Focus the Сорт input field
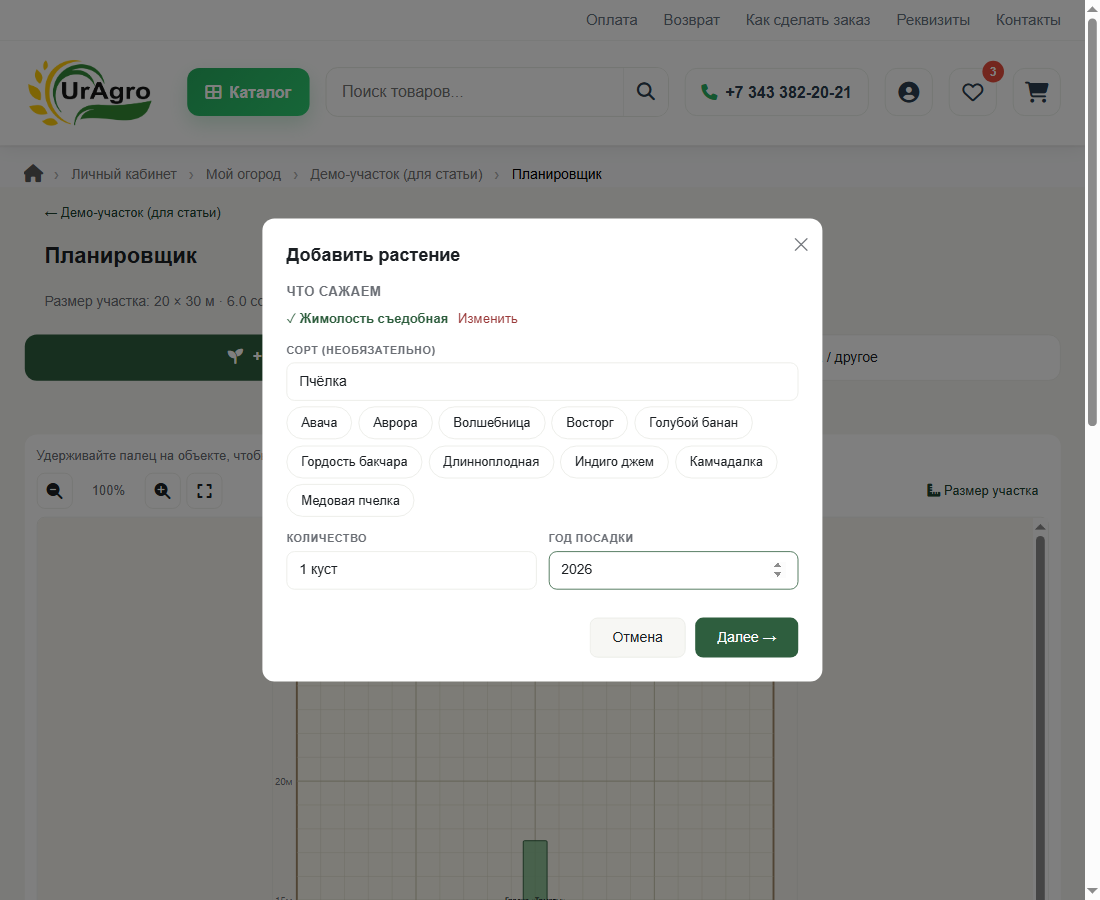The image size is (1100, 900). tap(542, 382)
